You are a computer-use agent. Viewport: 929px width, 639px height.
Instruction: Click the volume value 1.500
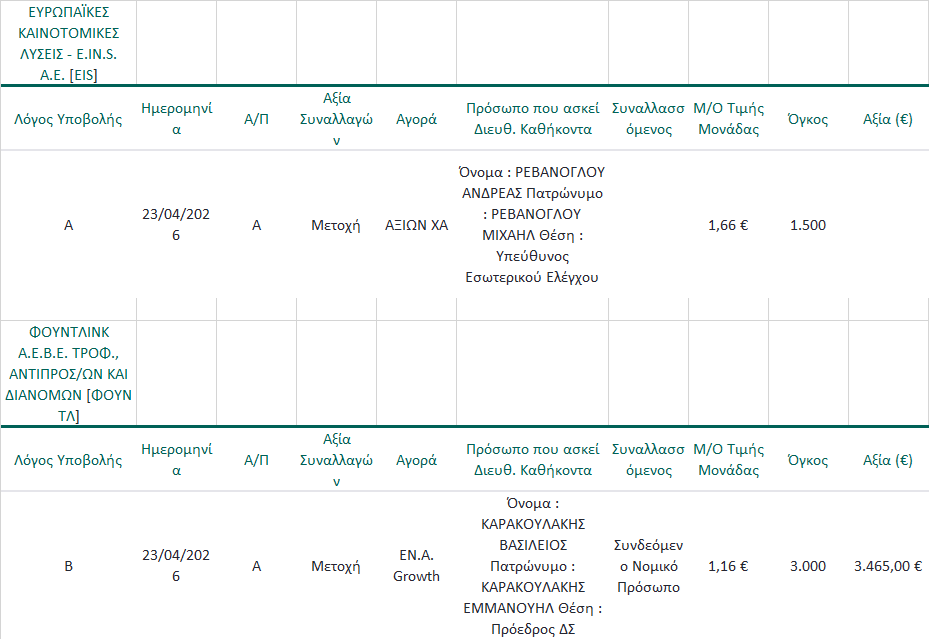point(808,225)
